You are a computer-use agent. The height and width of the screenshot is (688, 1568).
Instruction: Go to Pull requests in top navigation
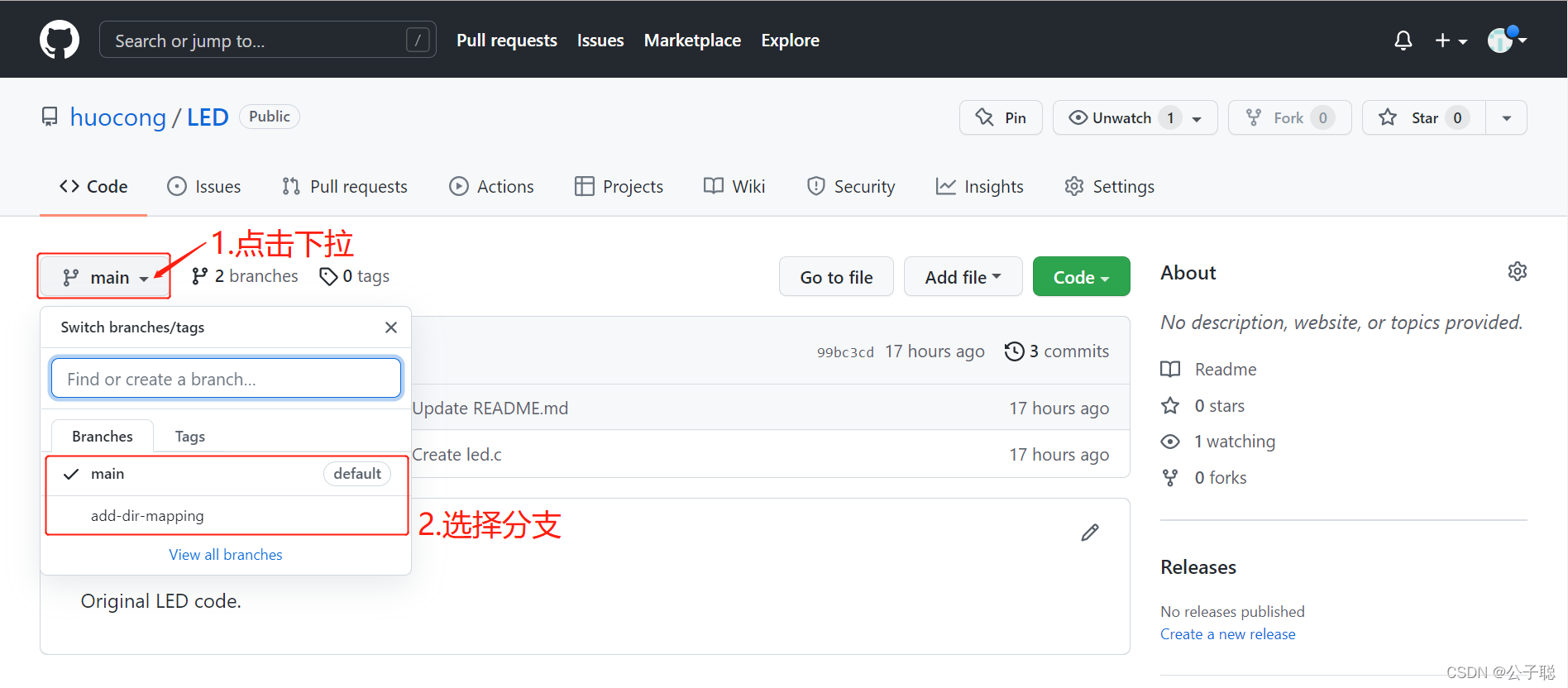point(506,40)
